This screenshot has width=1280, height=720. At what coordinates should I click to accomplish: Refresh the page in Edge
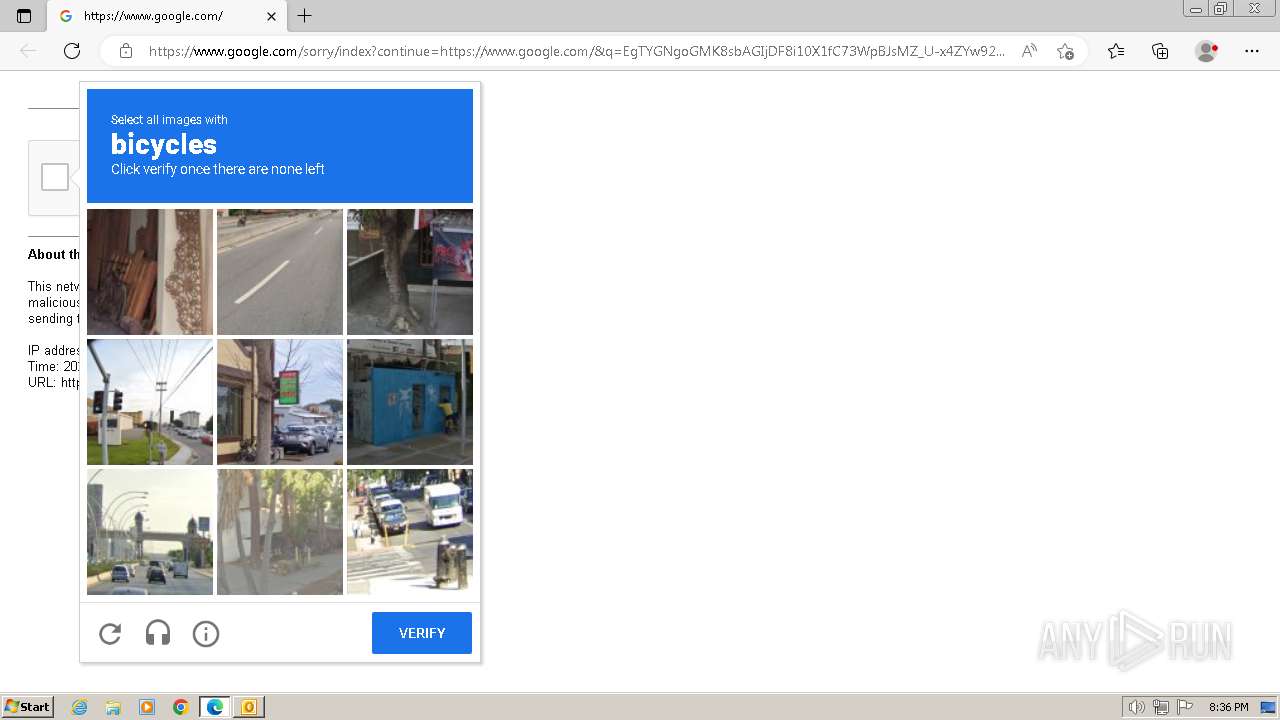tap(72, 51)
